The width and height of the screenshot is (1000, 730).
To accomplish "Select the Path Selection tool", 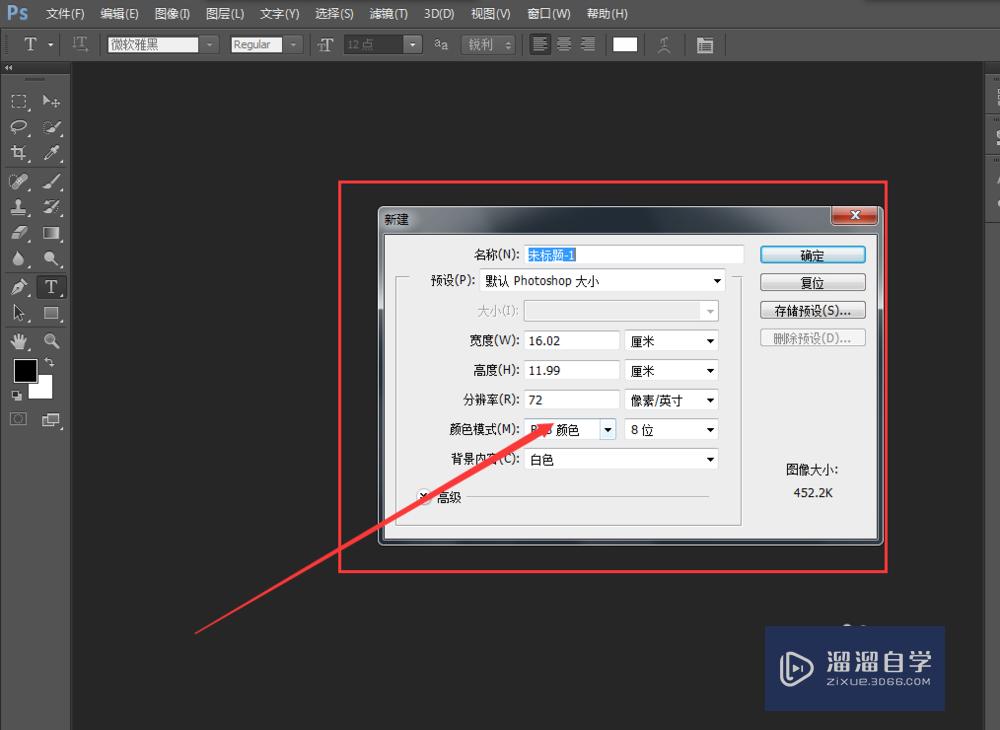I will point(19,313).
